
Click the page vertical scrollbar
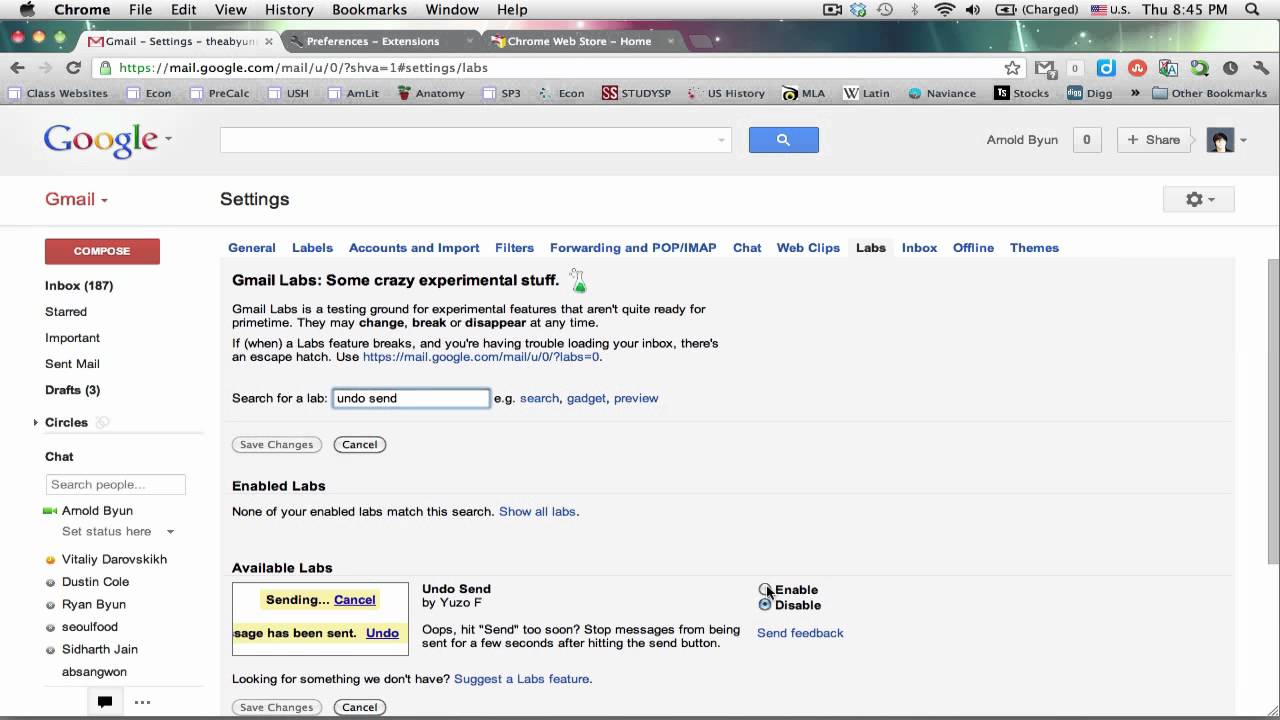pyautogui.click(x=1273, y=411)
